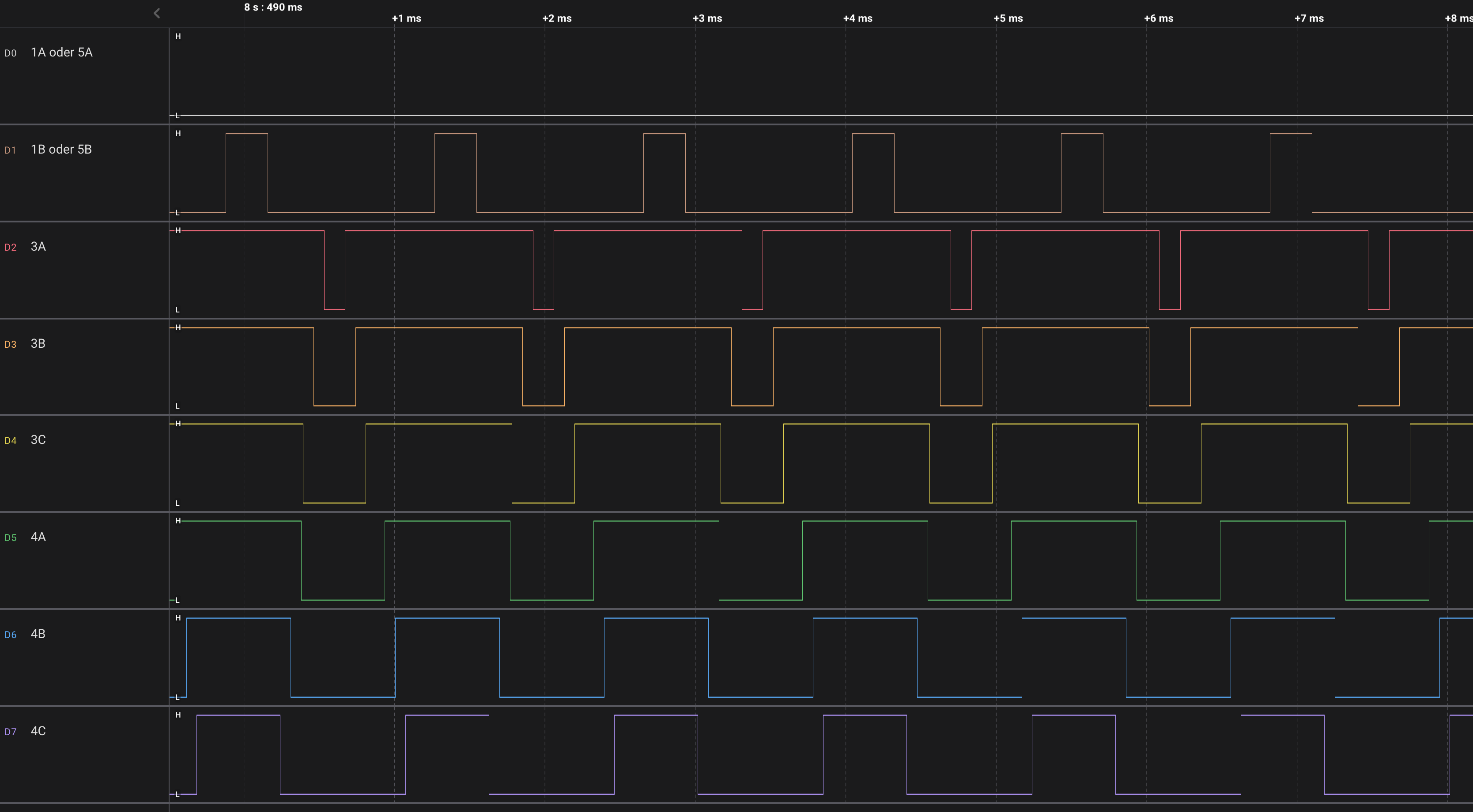
Task: Click the first high pulse on D1 waveform
Action: click(246, 173)
